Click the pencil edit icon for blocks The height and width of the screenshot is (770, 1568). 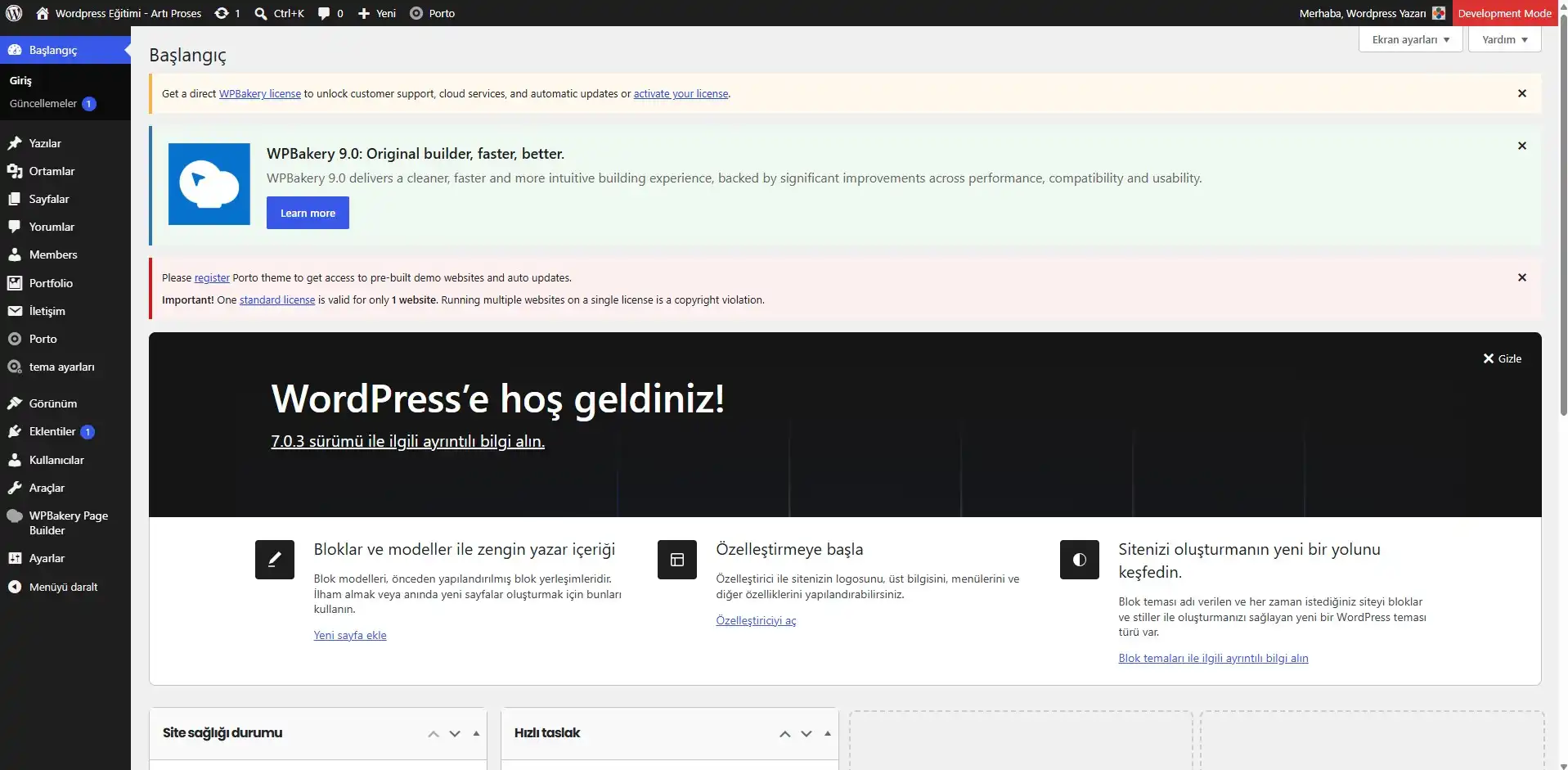point(275,560)
